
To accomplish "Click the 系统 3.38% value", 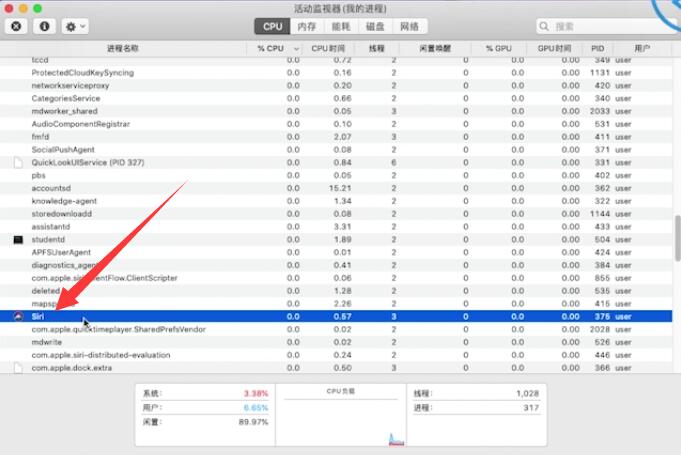I will [256, 393].
